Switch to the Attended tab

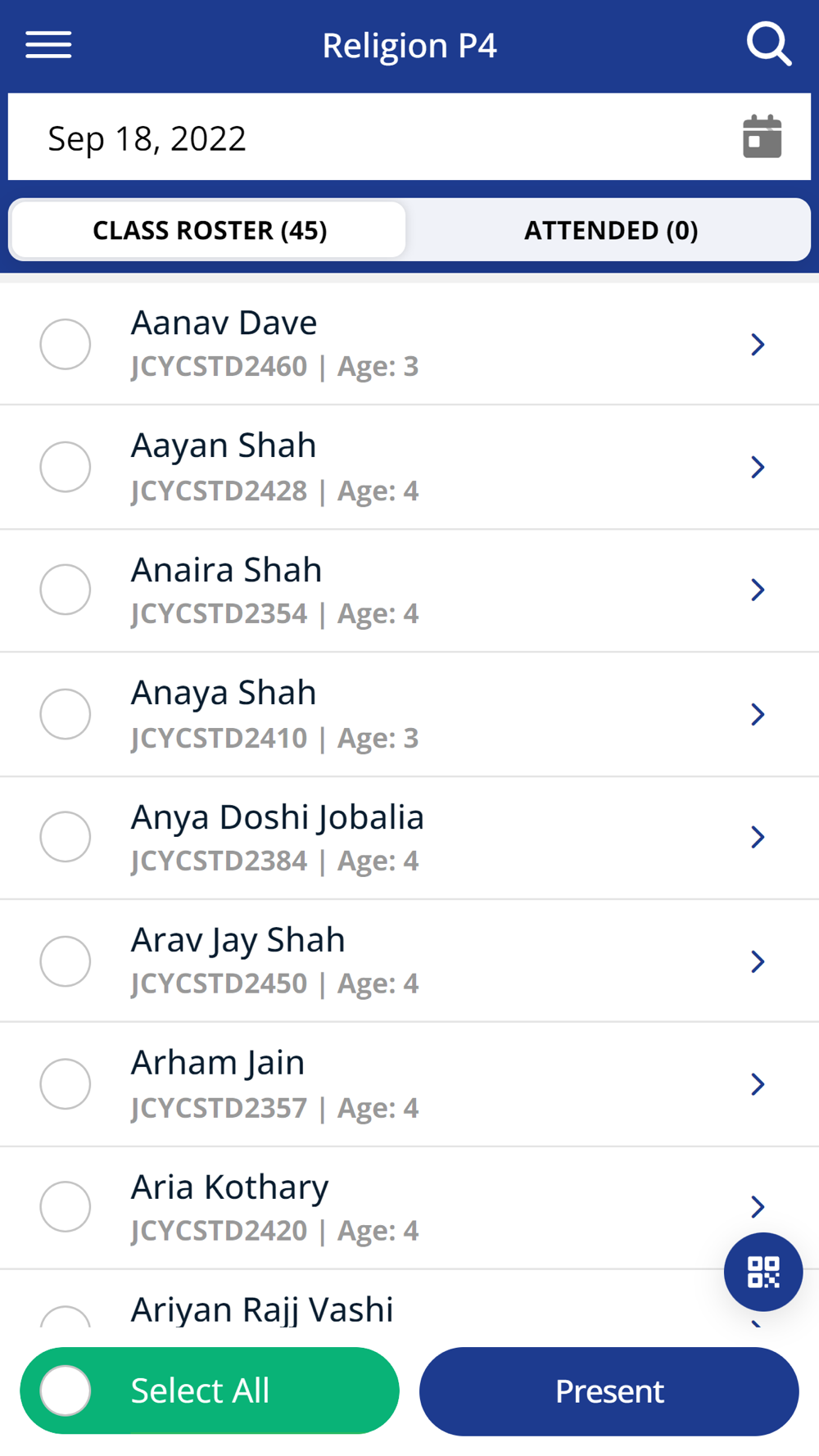click(x=610, y=230)
